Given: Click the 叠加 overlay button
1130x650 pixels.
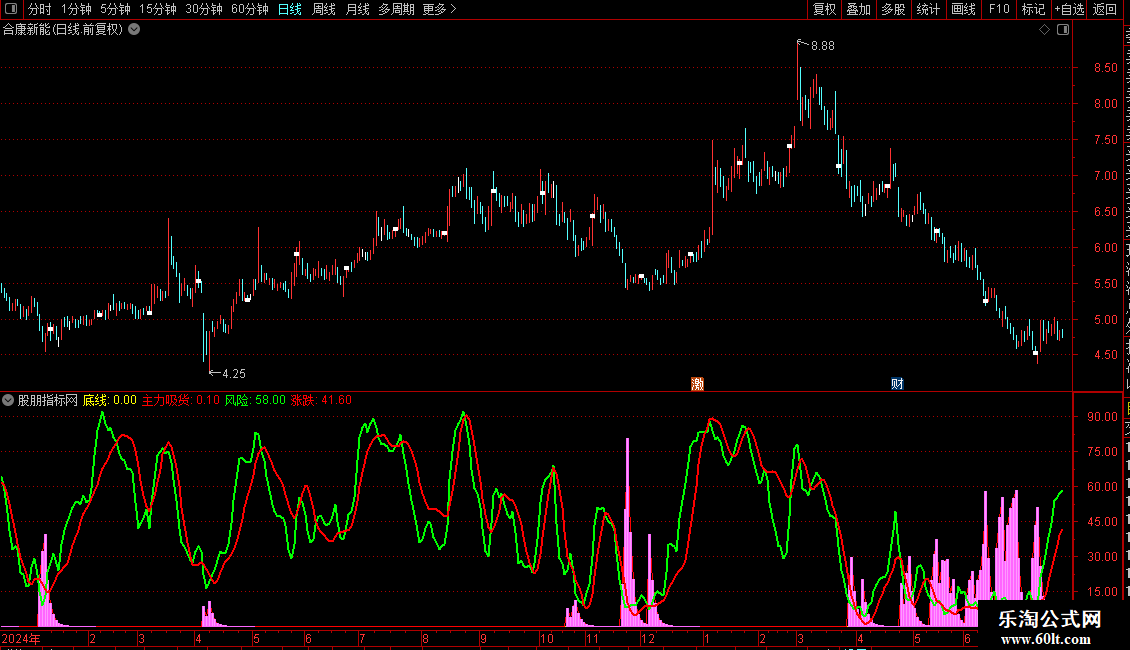Looking at the screenshot, I should click(858, 9).
